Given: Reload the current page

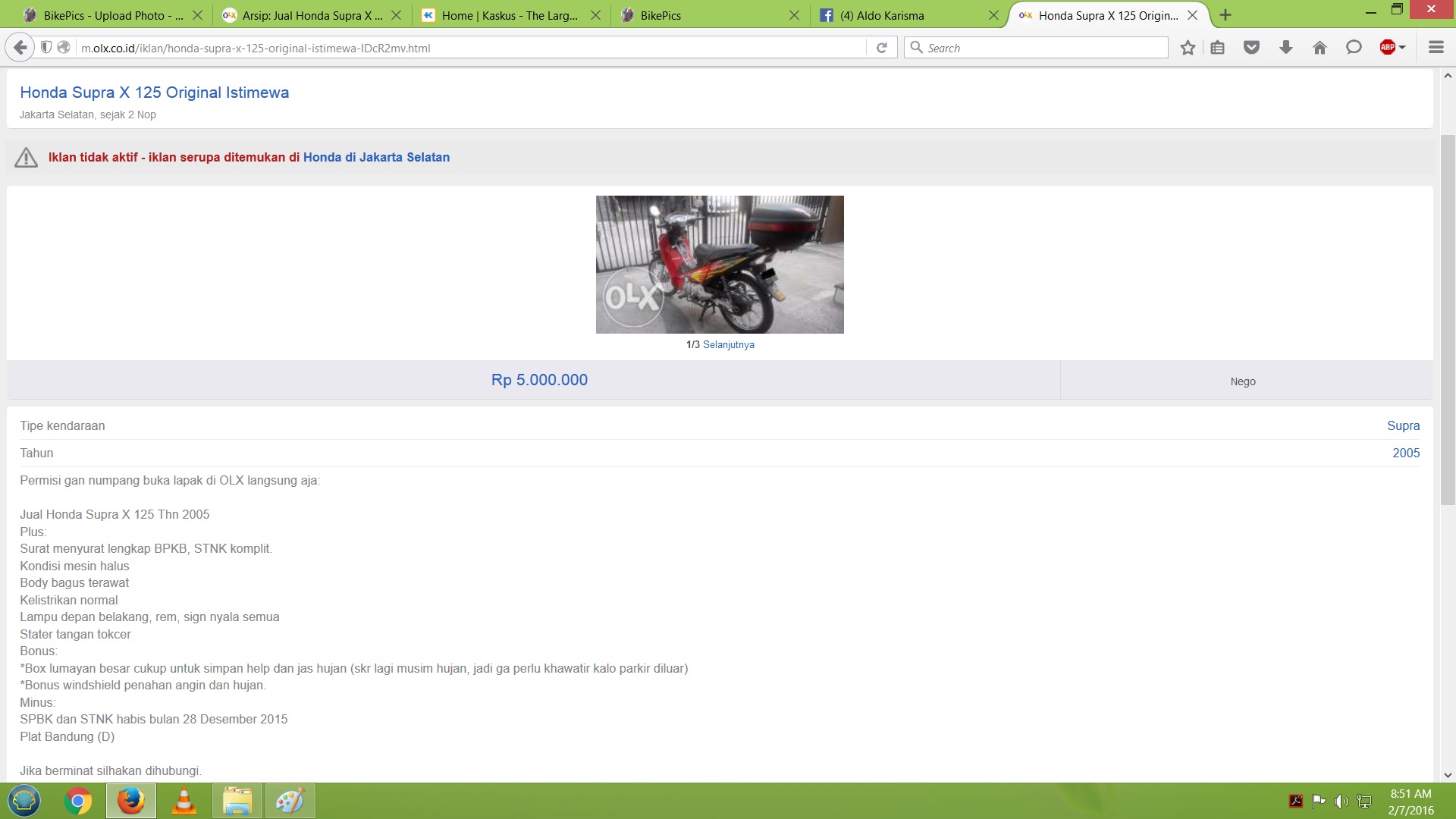Looking at the screenshot, I should coord(882,48).
